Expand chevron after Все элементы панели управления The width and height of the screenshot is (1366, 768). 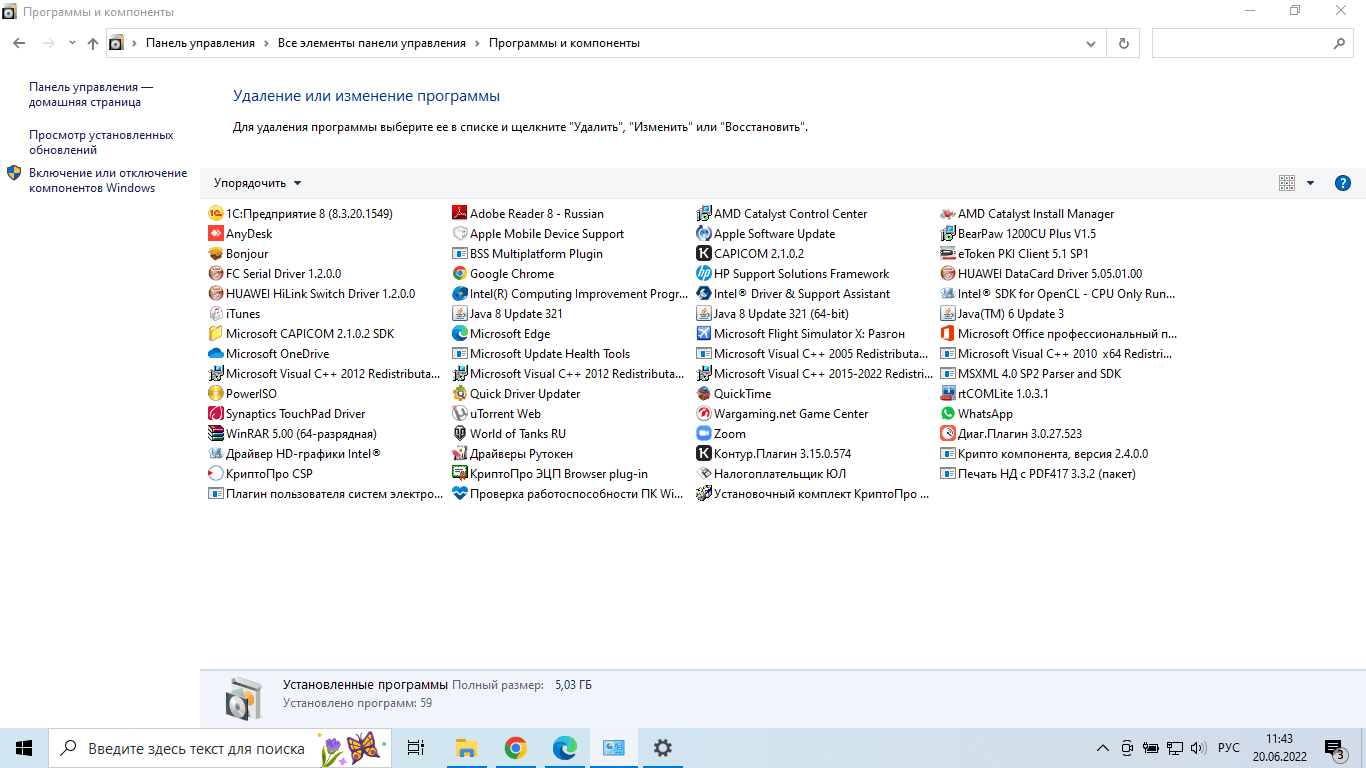point(477,44)
